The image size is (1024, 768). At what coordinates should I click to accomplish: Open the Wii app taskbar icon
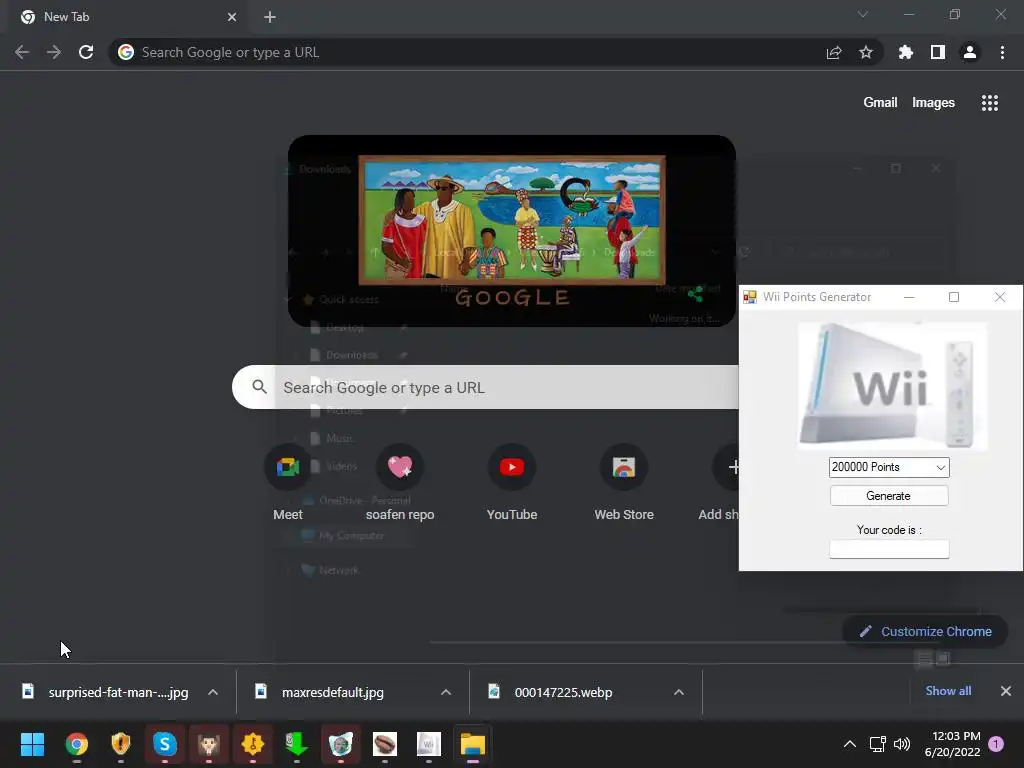tap(428, 744)
